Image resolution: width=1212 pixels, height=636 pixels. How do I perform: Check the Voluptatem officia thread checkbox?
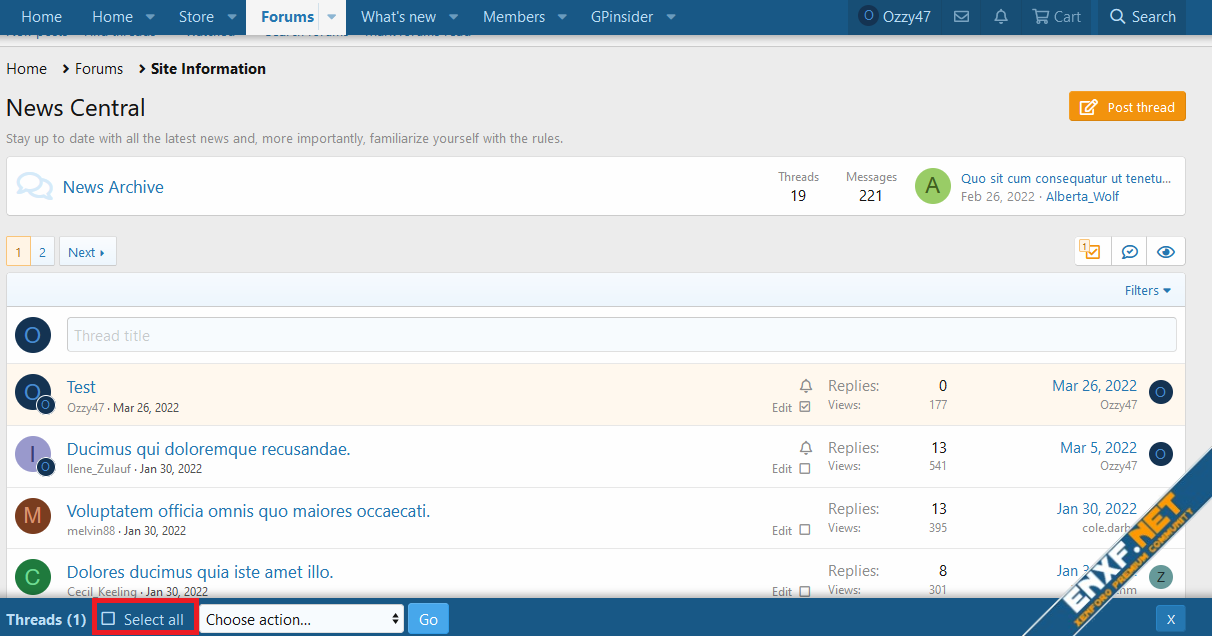(805, 530)
